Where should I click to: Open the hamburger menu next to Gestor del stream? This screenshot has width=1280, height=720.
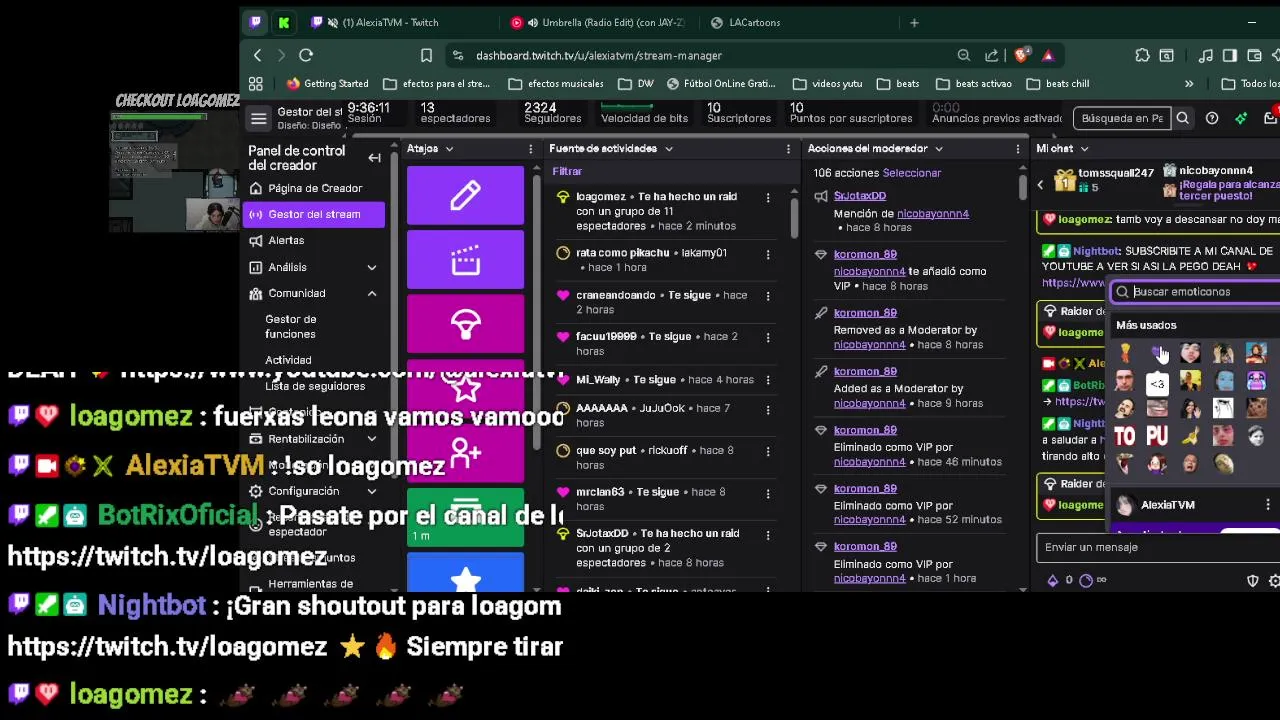point(259,119)
